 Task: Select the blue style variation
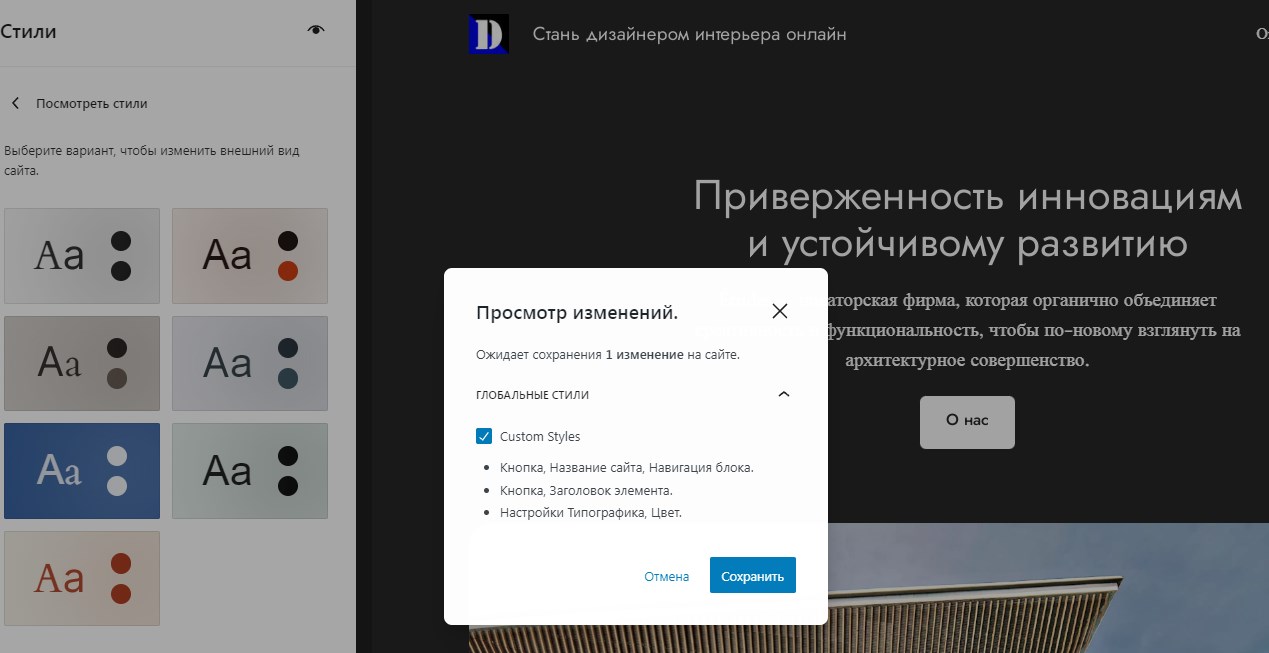82,471
